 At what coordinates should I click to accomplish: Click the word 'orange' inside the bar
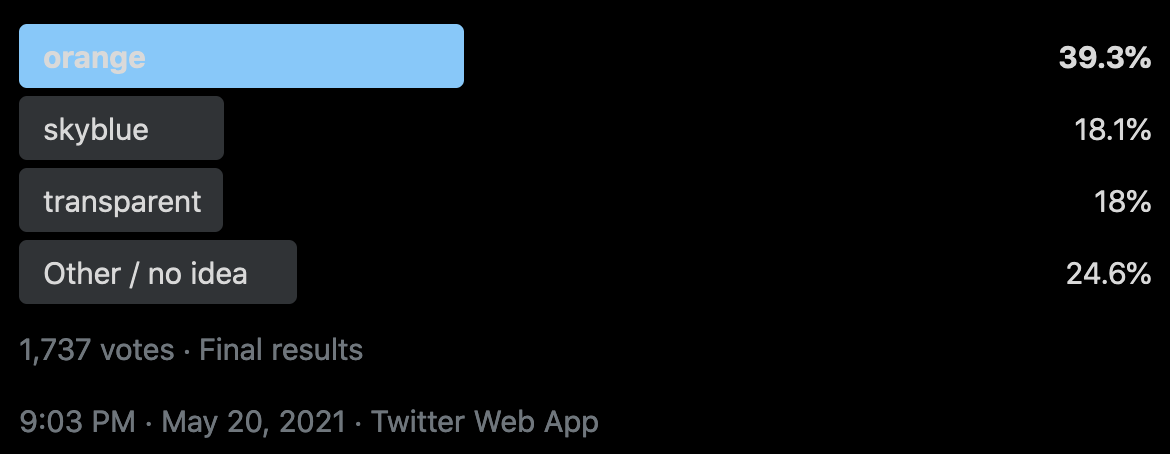coord(94,57)
